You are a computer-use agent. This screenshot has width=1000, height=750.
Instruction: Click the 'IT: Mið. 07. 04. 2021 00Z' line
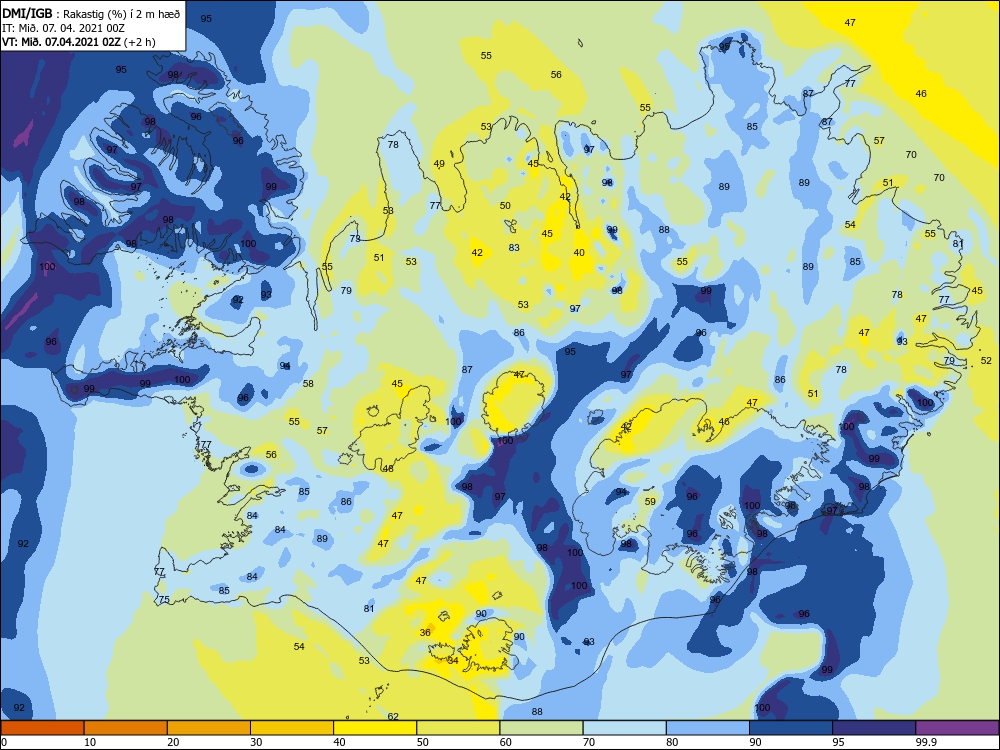[64, 28]
